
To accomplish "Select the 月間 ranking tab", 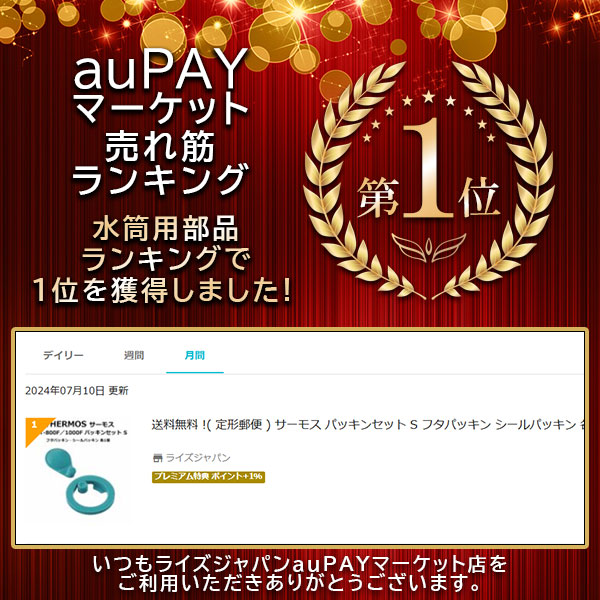I will click(x=195, y=355).
